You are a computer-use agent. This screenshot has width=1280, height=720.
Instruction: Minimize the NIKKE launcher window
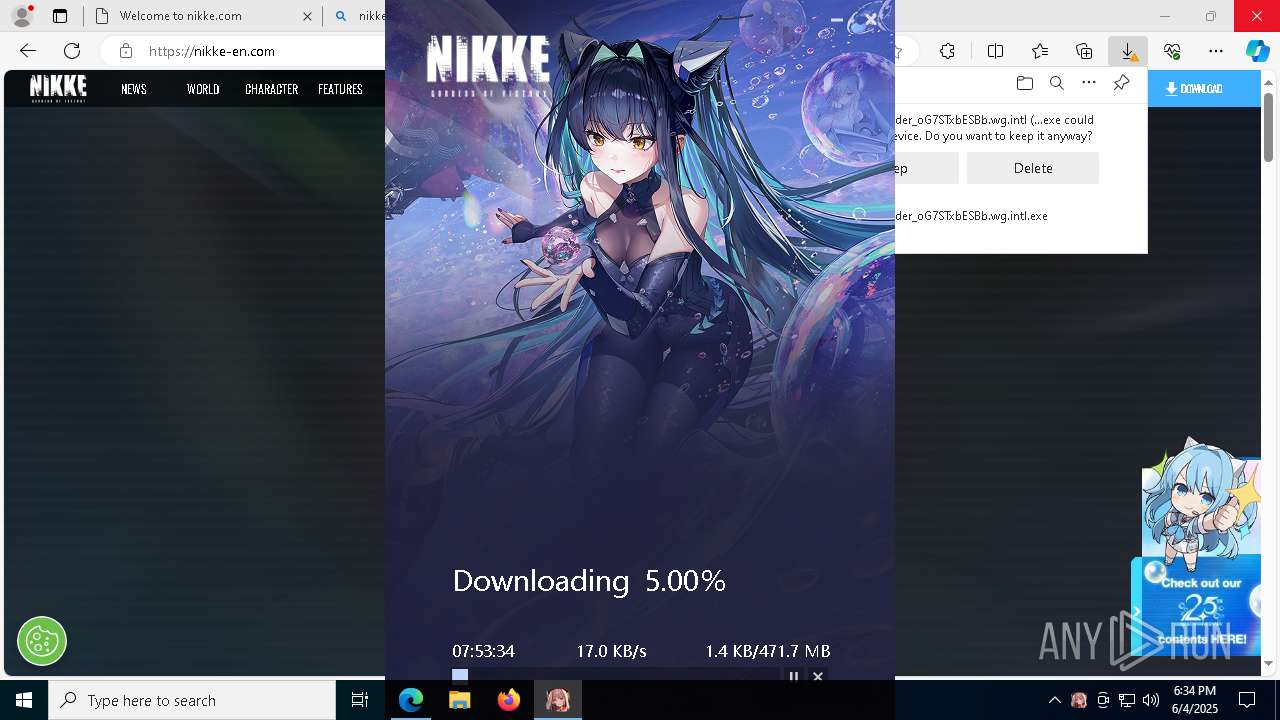tap(837, 19)
